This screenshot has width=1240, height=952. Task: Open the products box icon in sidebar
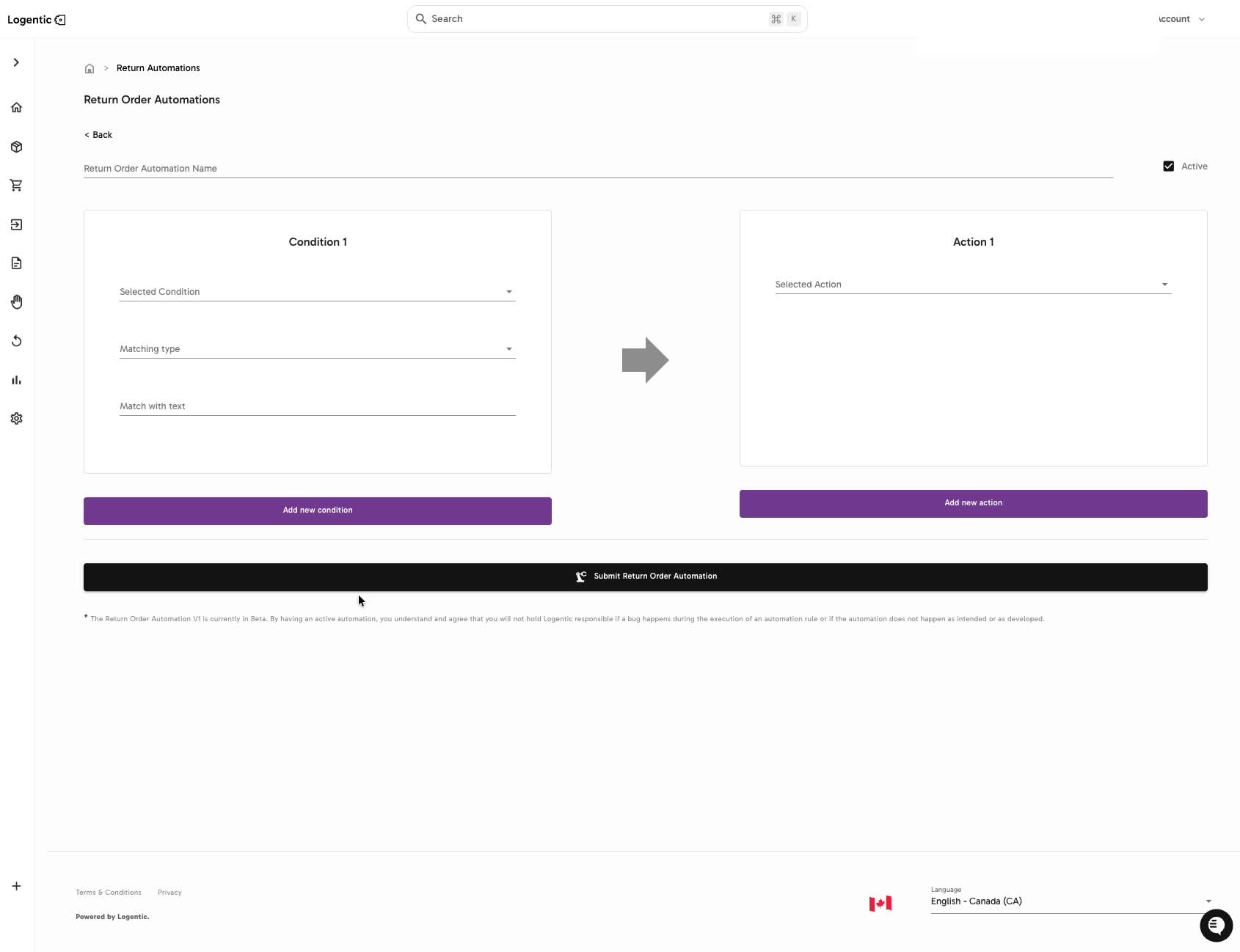click(16, 147)
